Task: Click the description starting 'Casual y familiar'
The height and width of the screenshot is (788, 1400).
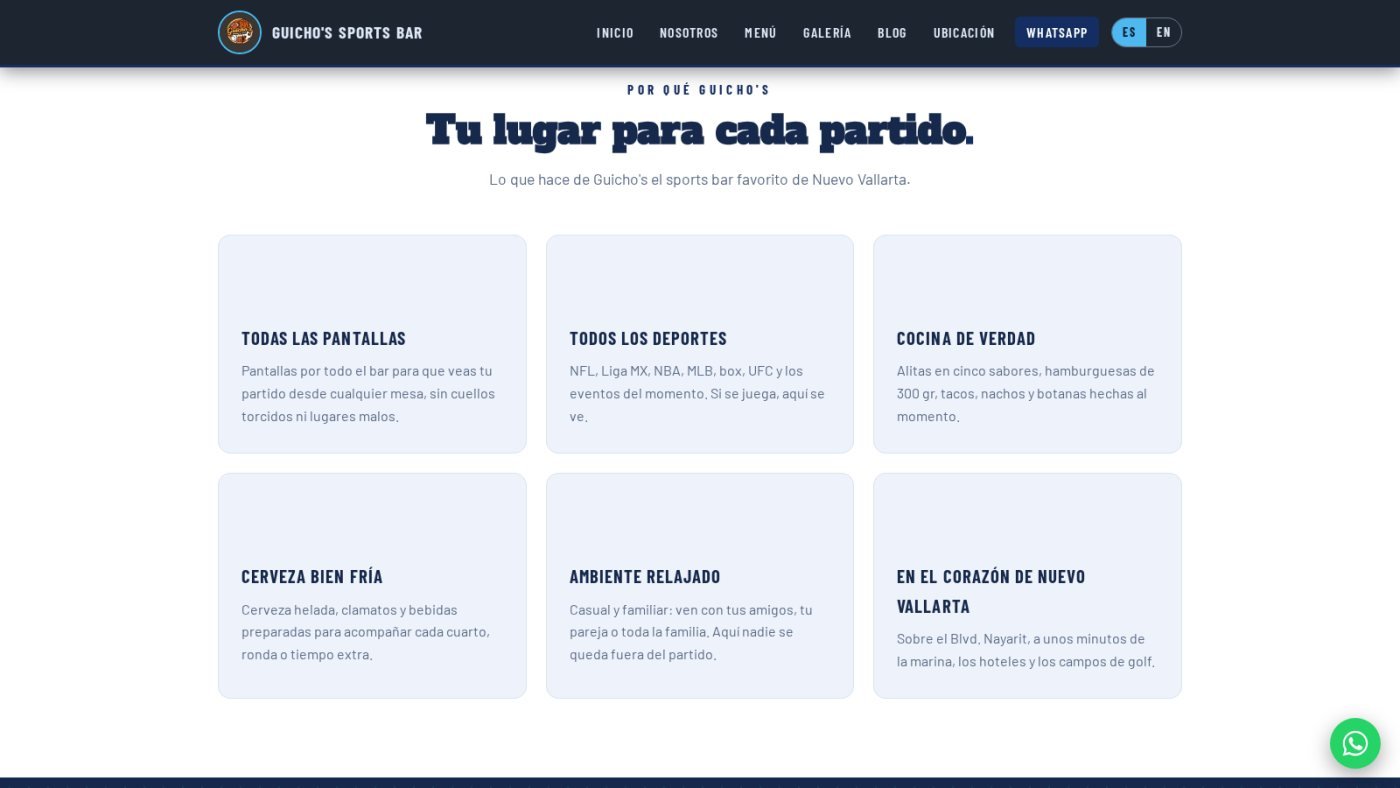Action: pos(691,632)
